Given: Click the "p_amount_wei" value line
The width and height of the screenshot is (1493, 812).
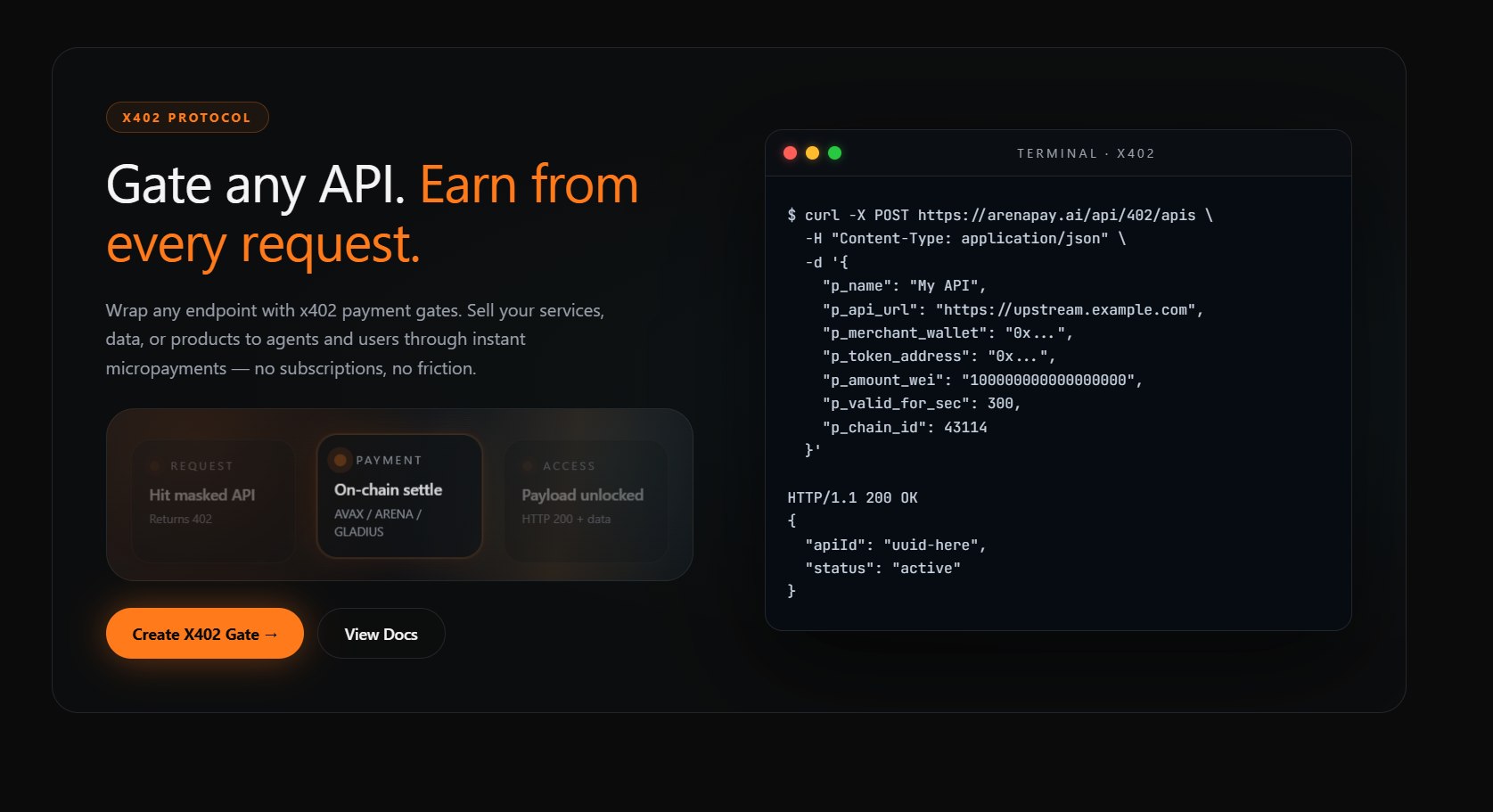Looking at the screenshot, I should tap(982, 380).
